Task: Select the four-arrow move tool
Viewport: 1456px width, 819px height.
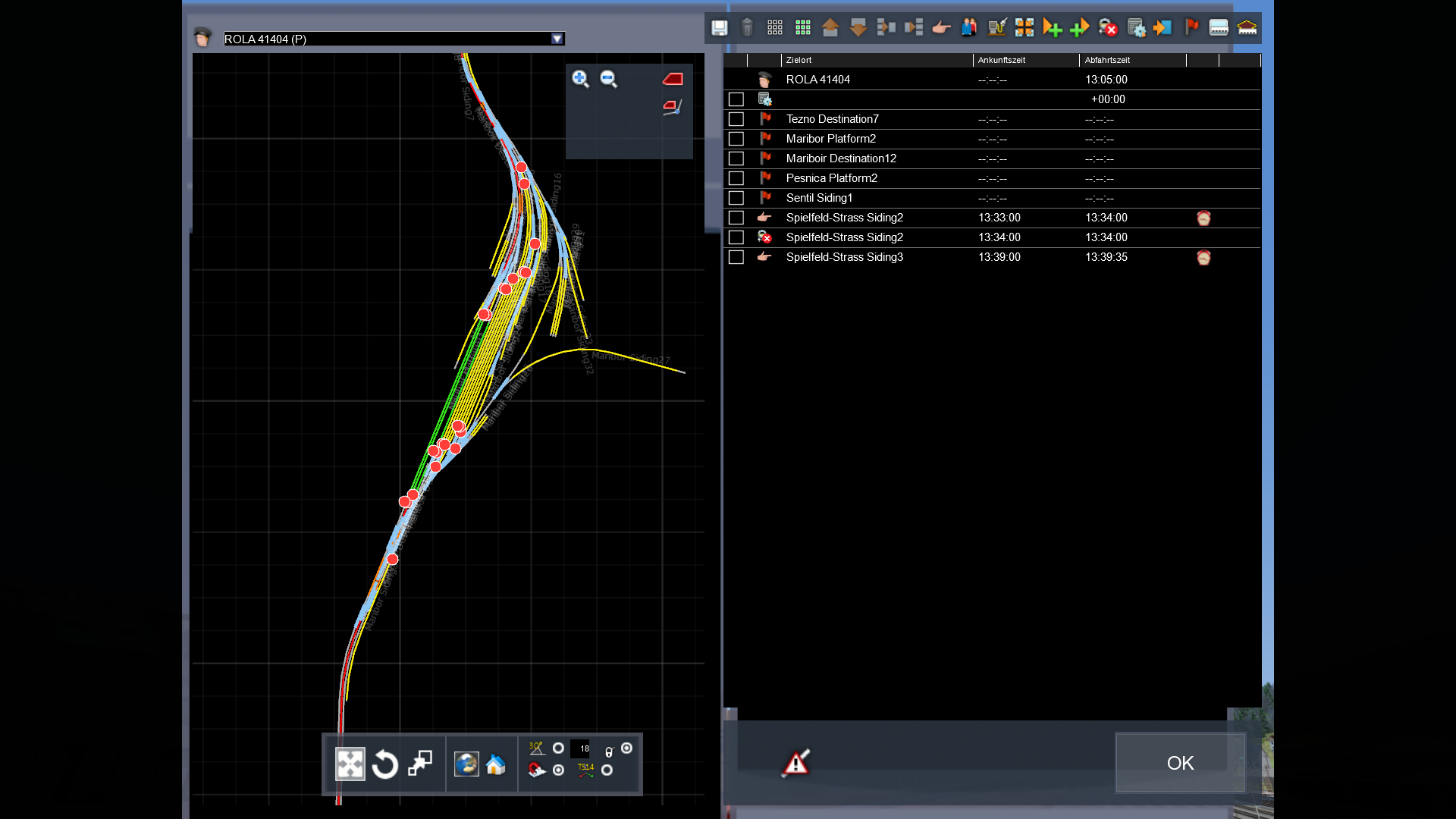Action: click(350, 764)
